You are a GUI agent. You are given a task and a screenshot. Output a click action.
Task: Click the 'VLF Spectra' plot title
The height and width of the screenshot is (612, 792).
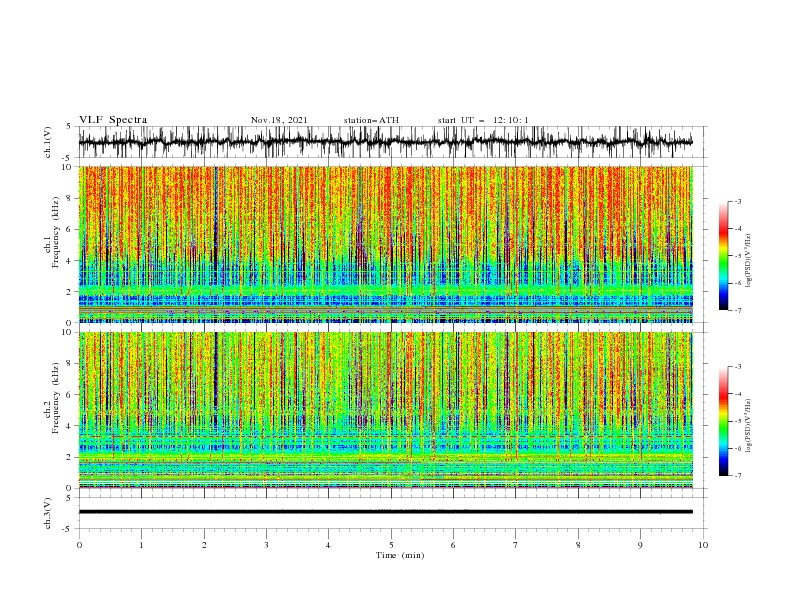point(113,120)
